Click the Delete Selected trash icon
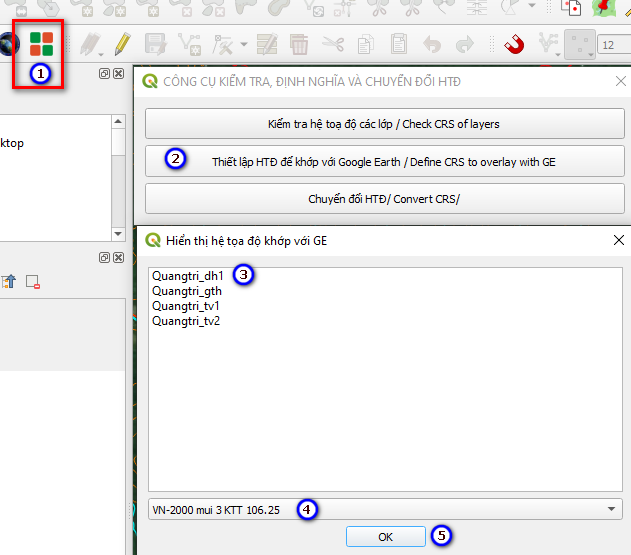The width and height of the screenshot is (631, 555). pyautogui.click(x=299, y=44)
